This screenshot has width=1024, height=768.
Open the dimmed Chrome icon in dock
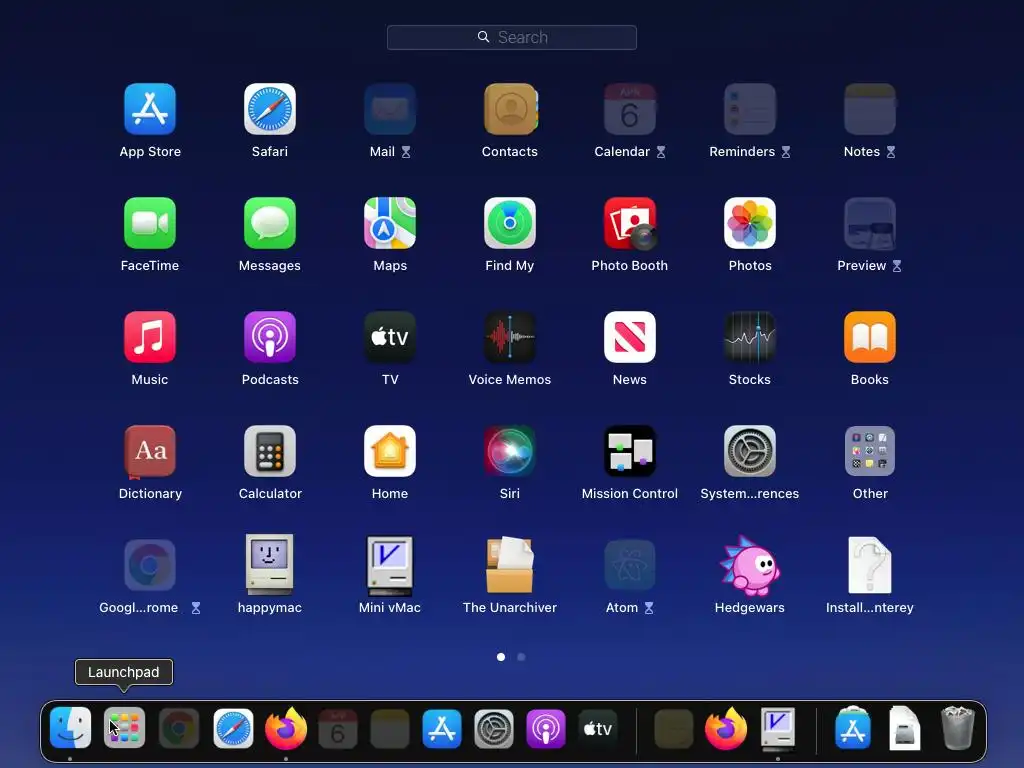pos(178,728)
